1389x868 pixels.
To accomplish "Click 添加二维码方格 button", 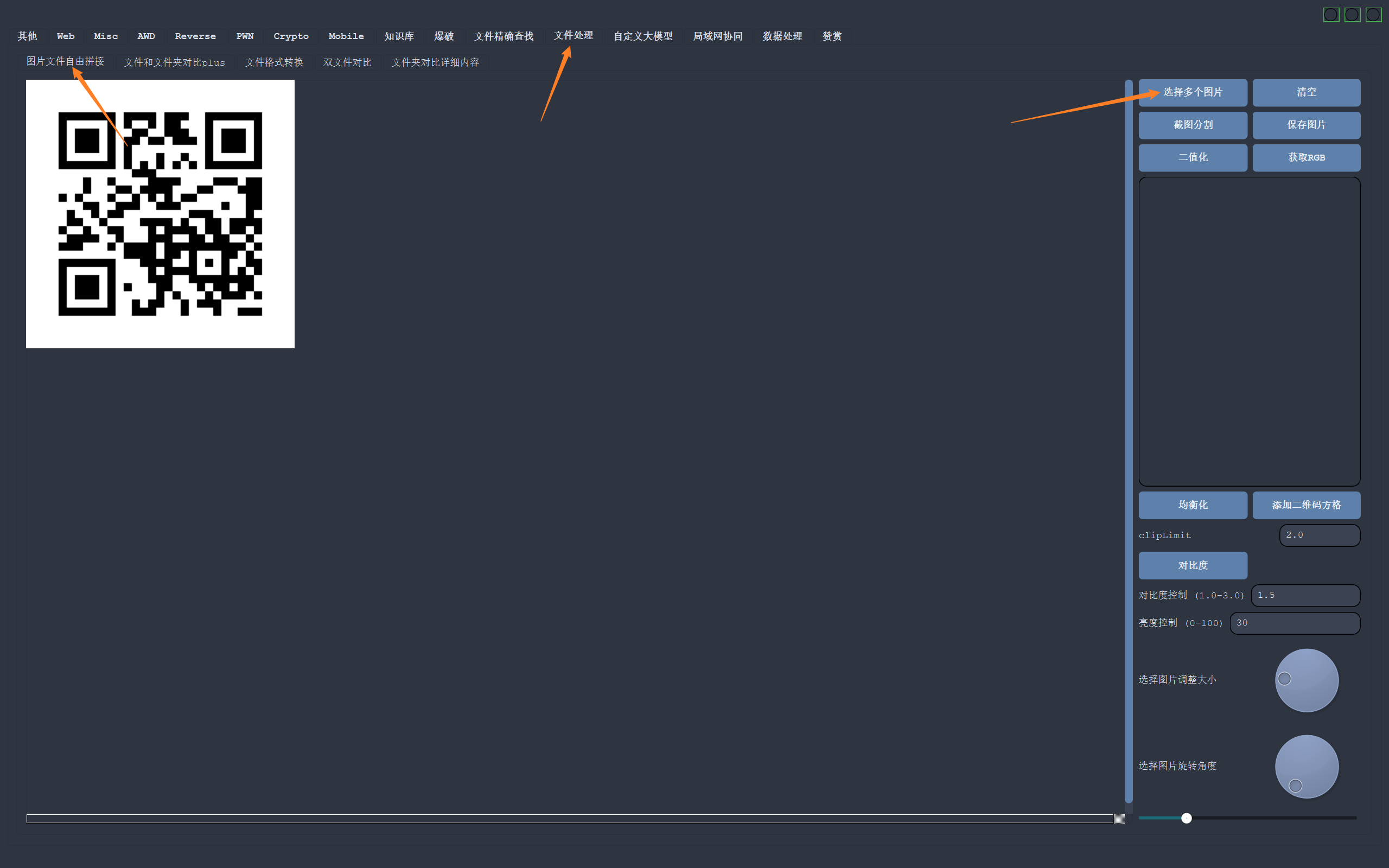I will point(1307,505).
